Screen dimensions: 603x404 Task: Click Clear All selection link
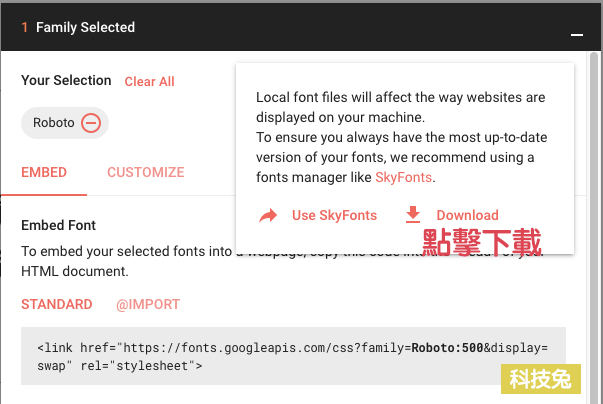coord(150,81)
